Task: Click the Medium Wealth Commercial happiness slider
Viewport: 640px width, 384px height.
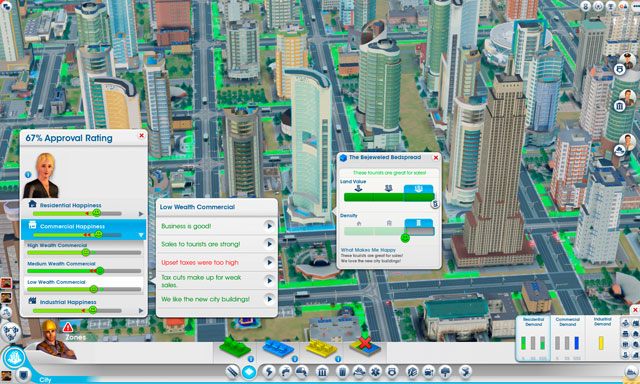Action: [84, 271]
